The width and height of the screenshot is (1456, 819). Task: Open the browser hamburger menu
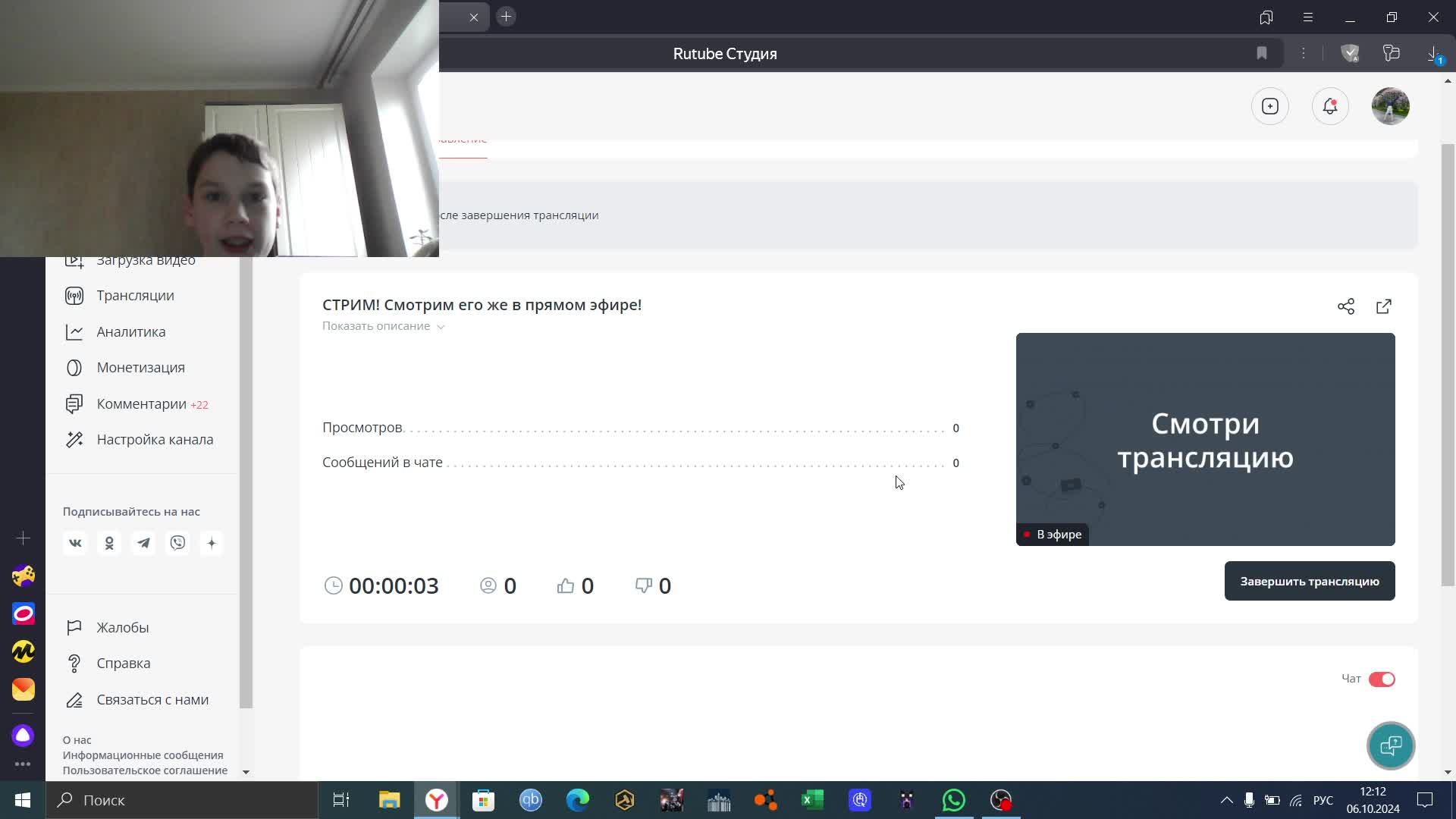tap(1308, 17)
